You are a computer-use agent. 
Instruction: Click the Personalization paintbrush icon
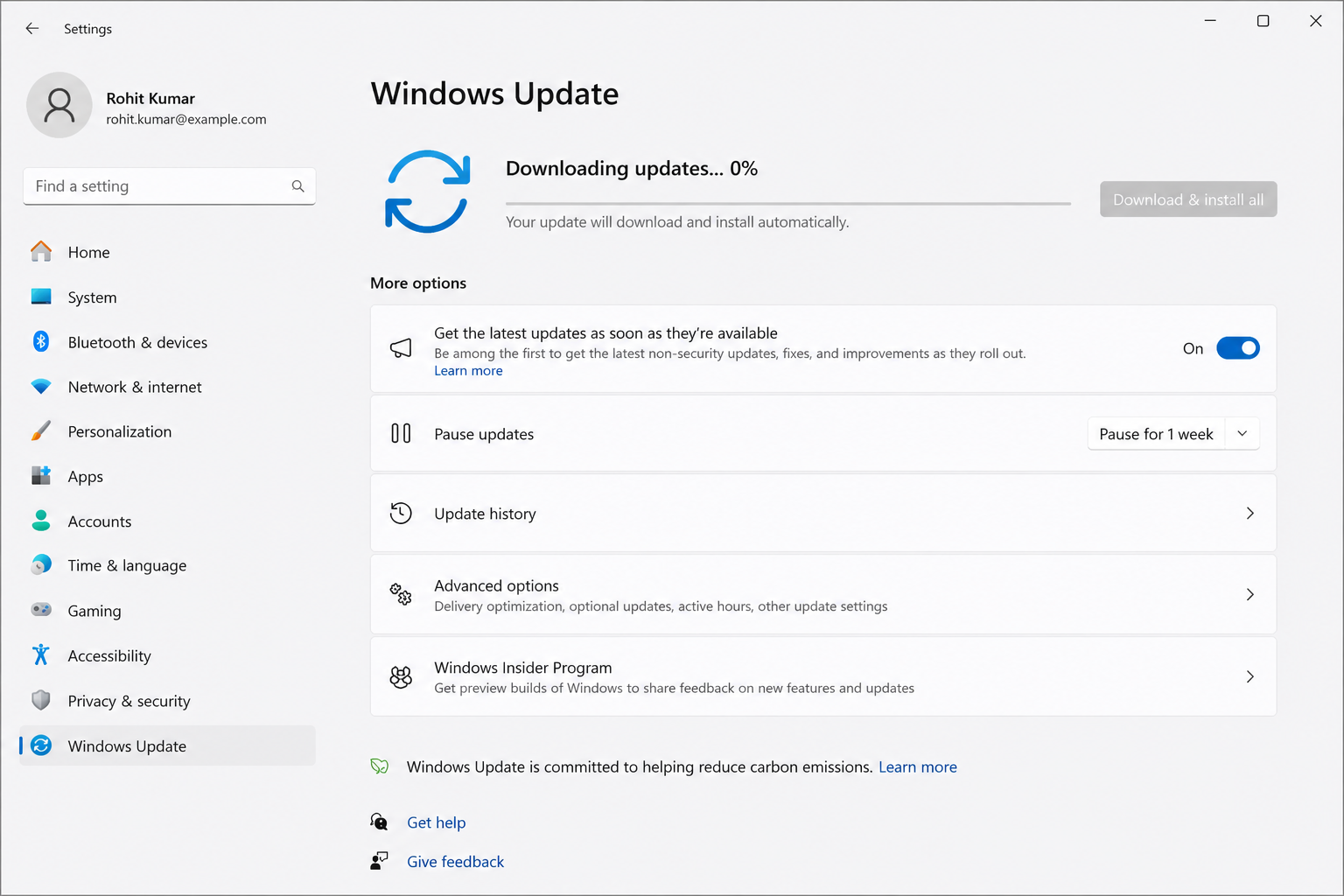[x=41, y=431]
